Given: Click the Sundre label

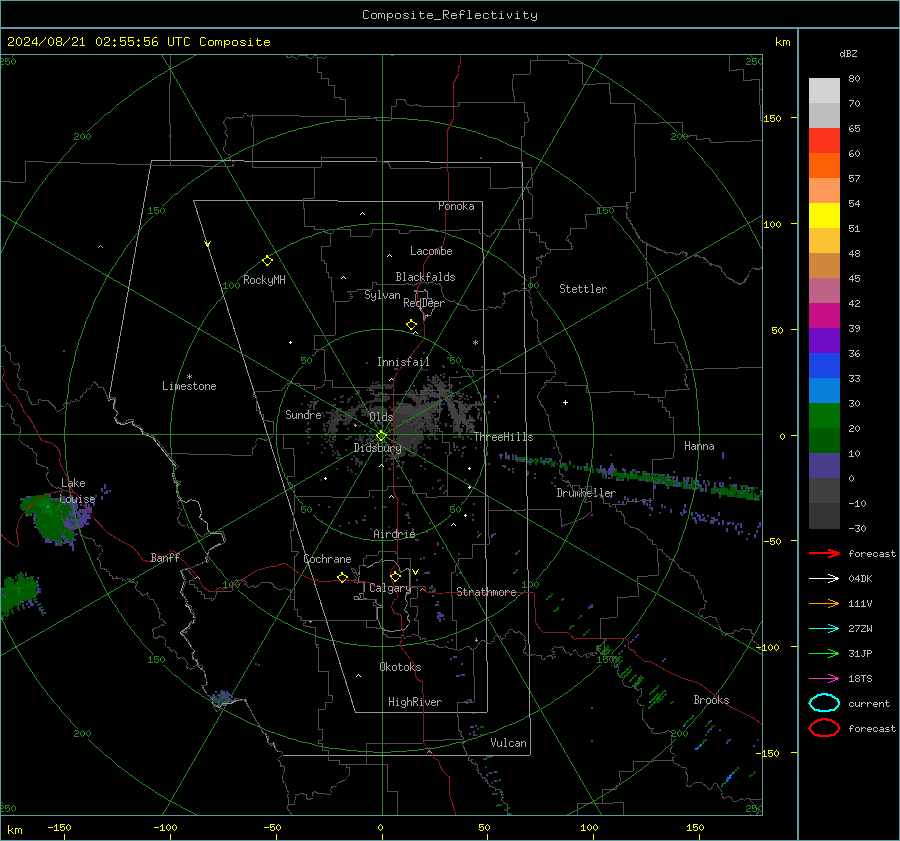Looking at the screenshot, I should [x=303, y=414].
